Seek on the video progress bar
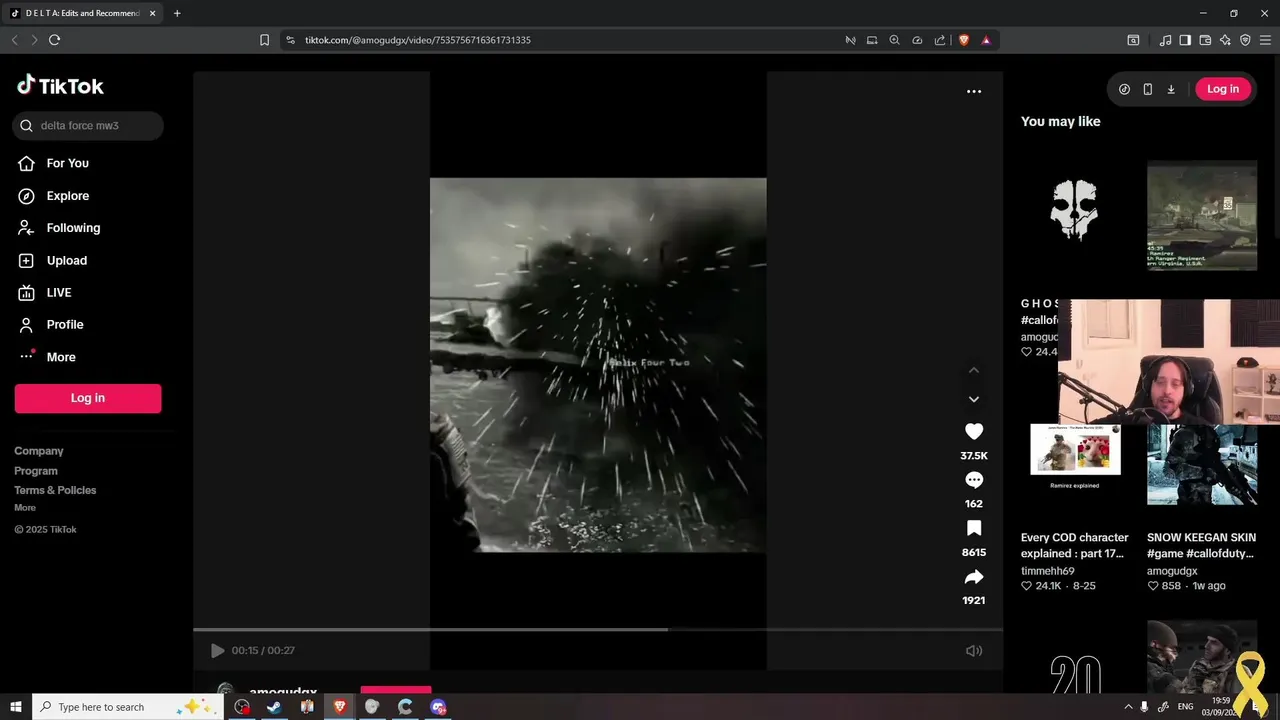 [x=598, y=630]
